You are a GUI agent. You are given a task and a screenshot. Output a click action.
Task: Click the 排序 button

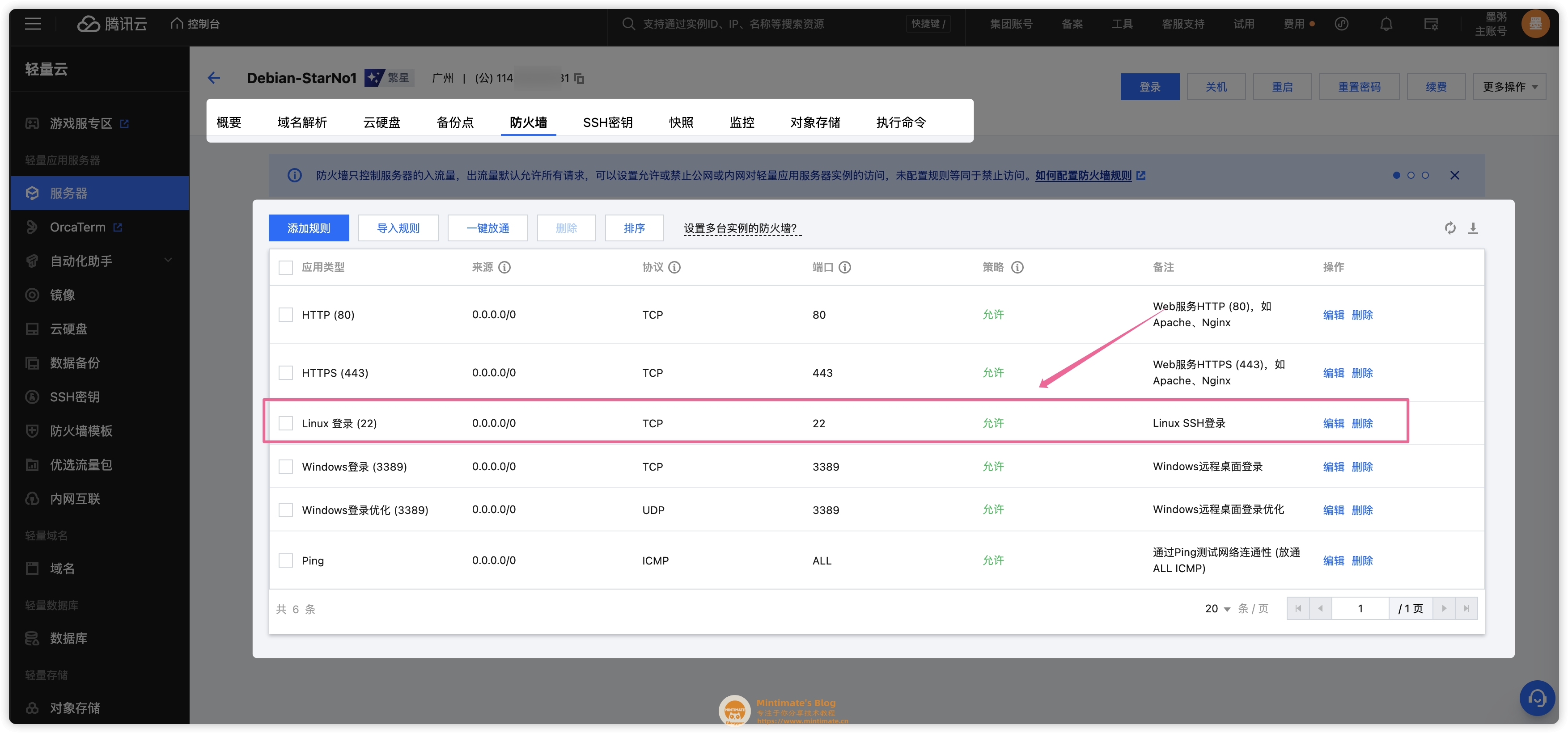(x=634, y=228)
